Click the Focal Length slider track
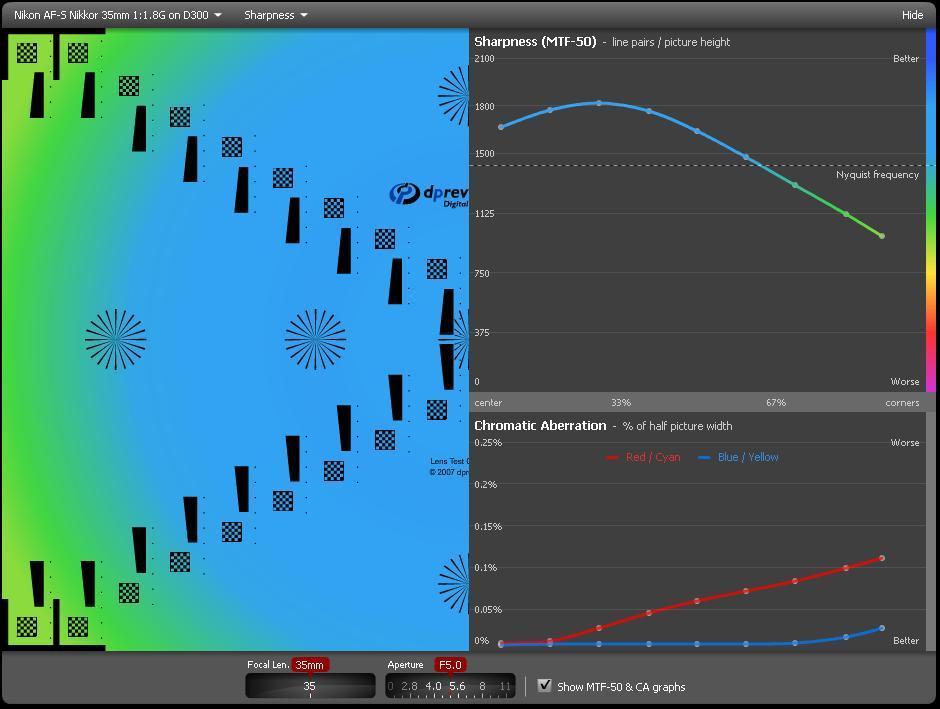 [310, 686]
